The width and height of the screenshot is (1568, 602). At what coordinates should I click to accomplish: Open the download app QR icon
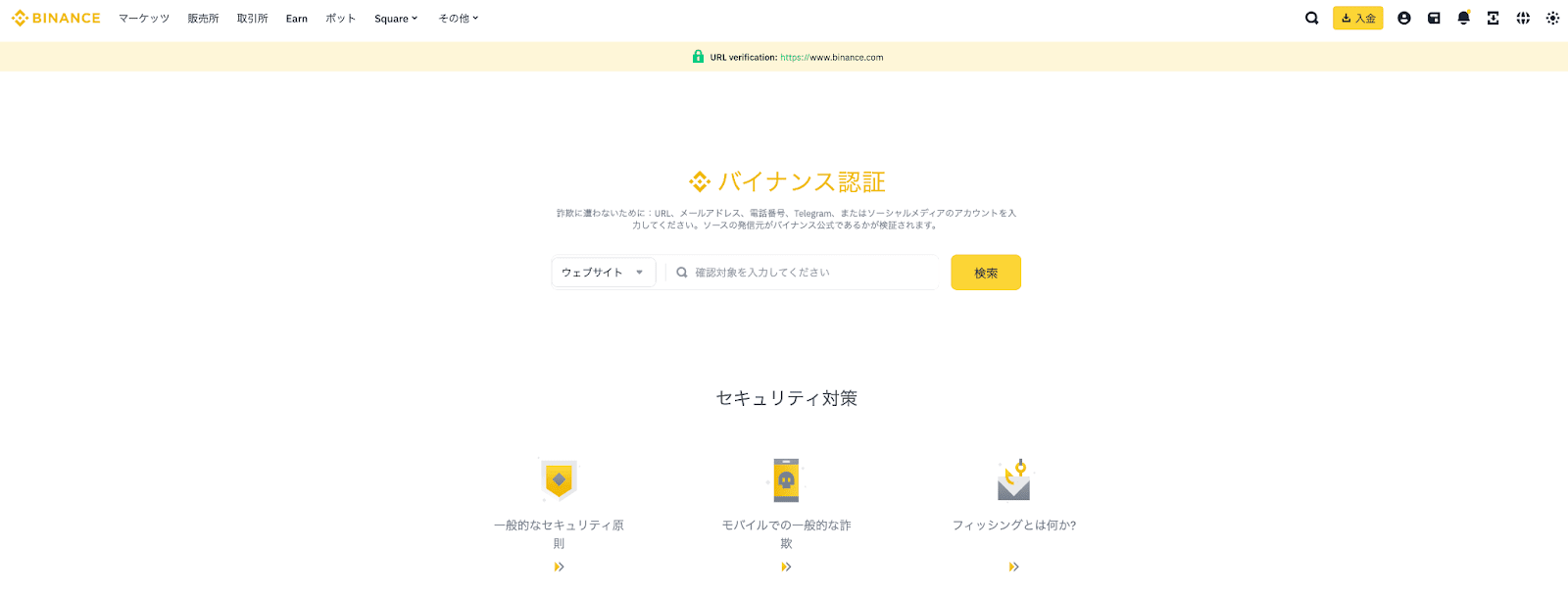(x=1494, y=18)
